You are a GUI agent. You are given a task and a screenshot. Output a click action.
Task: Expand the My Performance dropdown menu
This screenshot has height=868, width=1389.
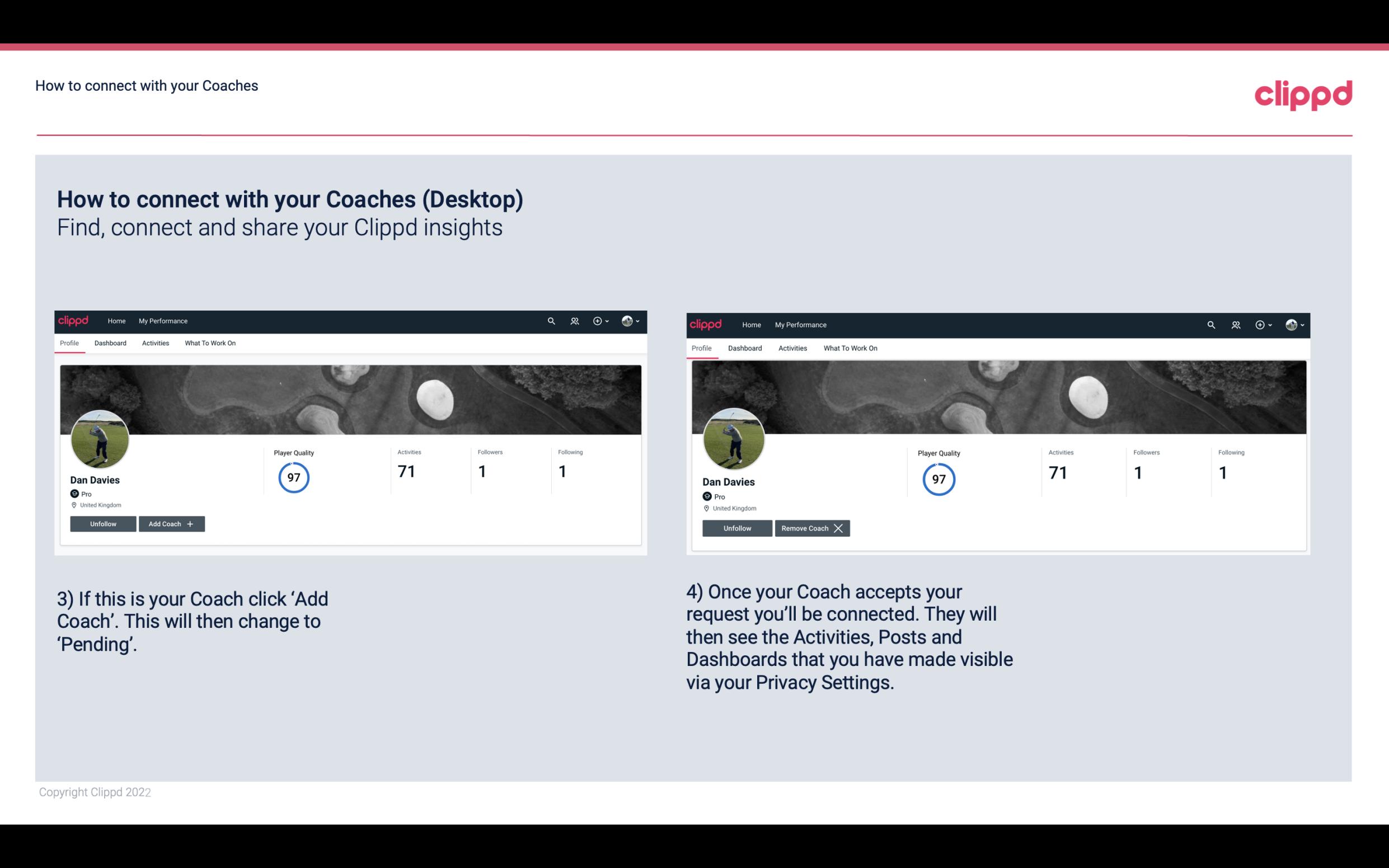[x=162, y=320]
